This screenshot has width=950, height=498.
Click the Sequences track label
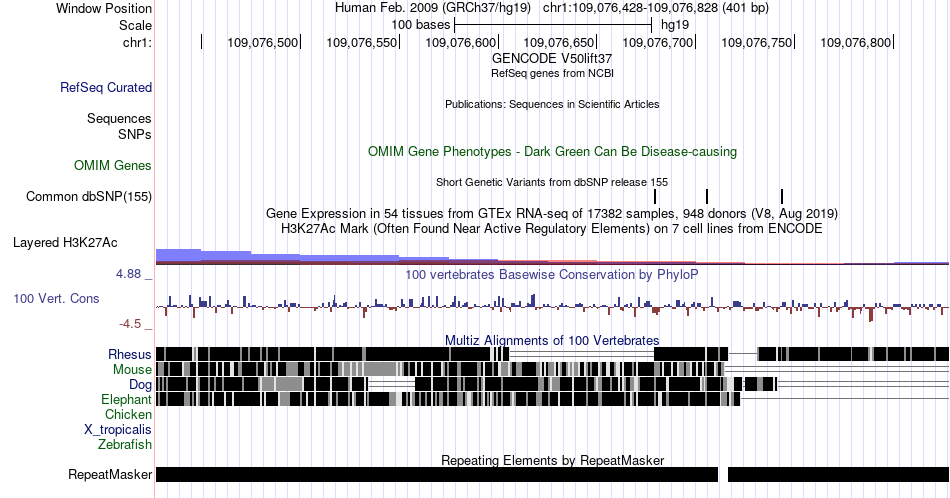(x=119, y=118)
